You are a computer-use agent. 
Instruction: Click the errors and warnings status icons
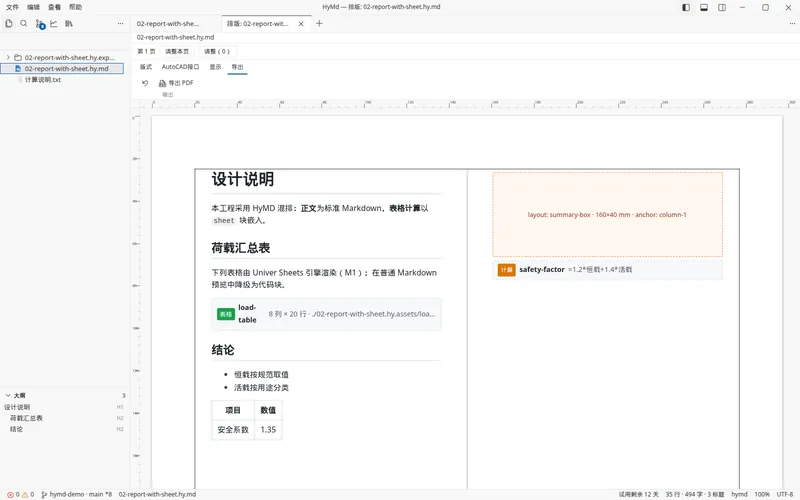pyautogui.click(x=20, y=494)
